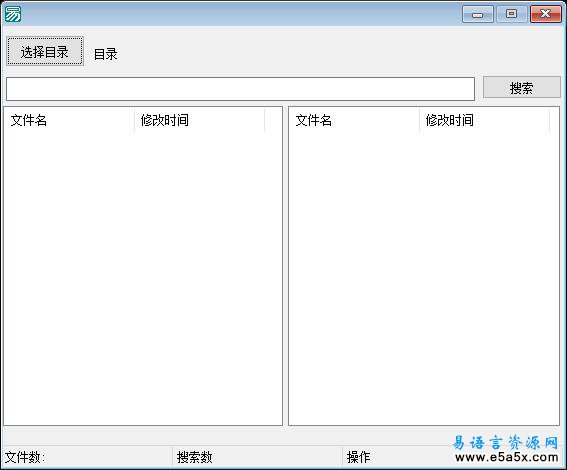Image resolution: width=567 pixels, height=470 pixels.
Task: Click the 选择目录 button
Action: [45, 51]
